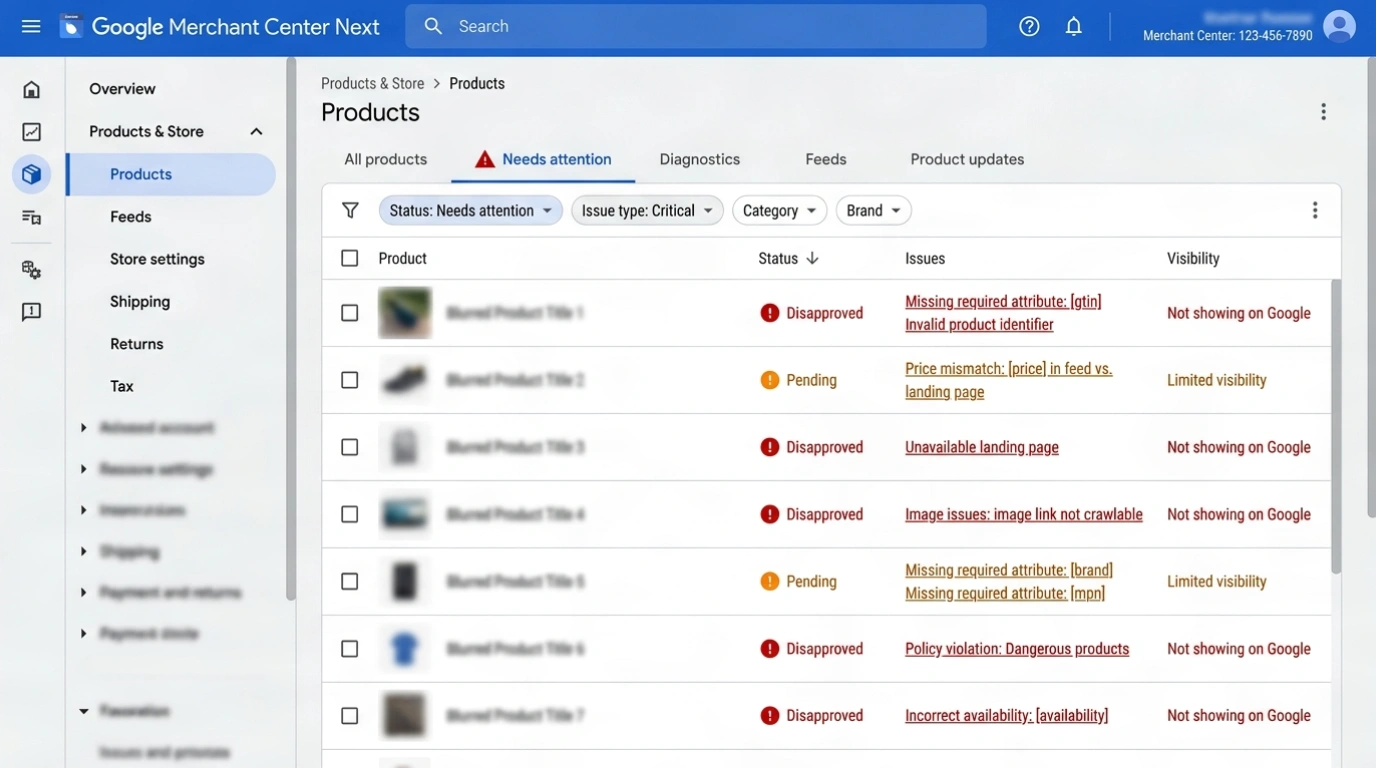Click the red warning icon on Needs attention tab
1376x768 pixels.
coord(485,159)
